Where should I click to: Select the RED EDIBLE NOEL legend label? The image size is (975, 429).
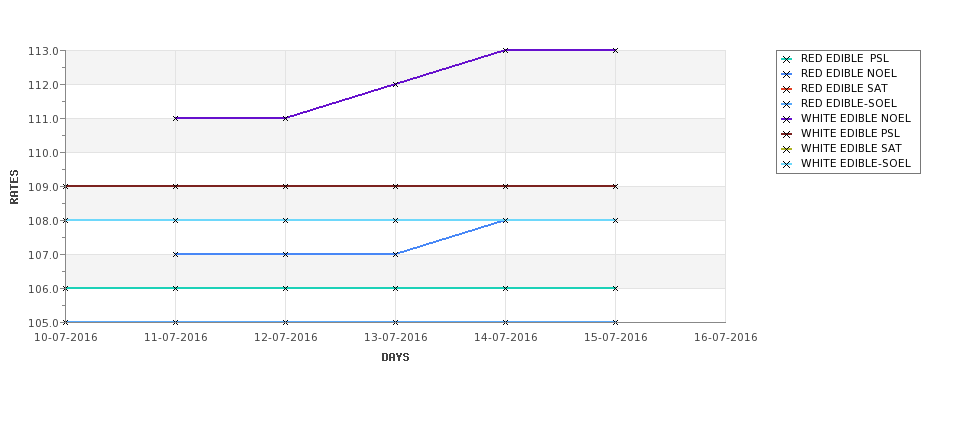(x=849, y=73)
